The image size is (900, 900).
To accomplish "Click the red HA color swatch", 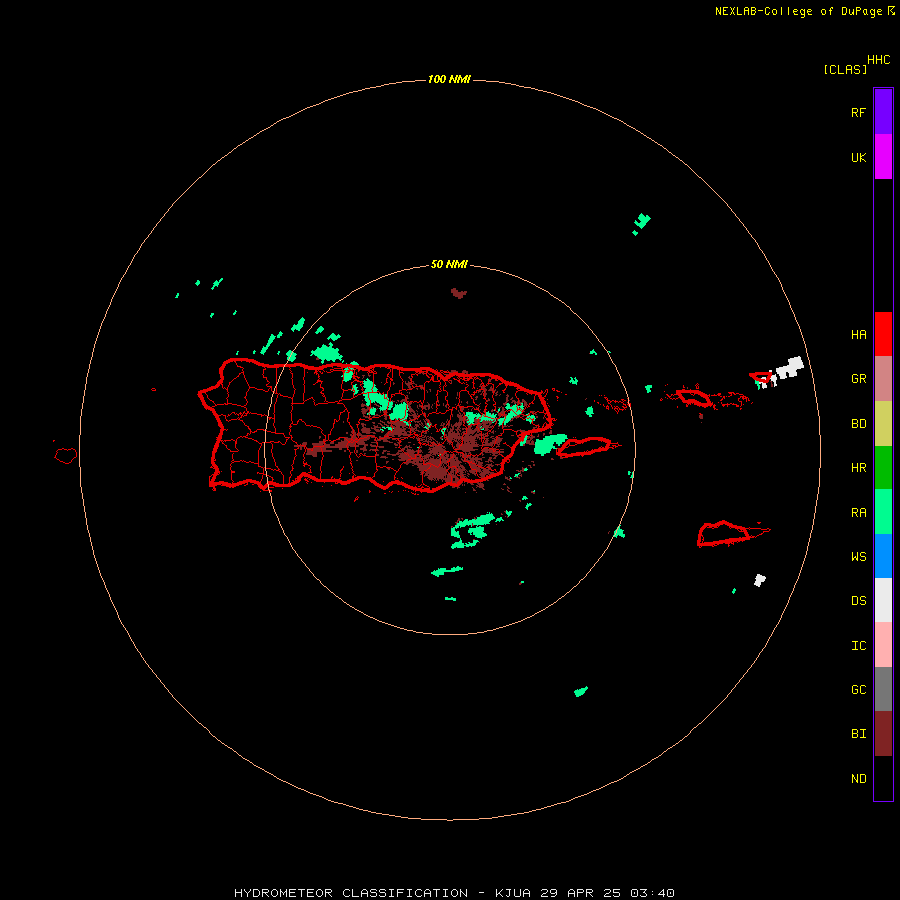I will pyautogui.click(x=883, y=334).
